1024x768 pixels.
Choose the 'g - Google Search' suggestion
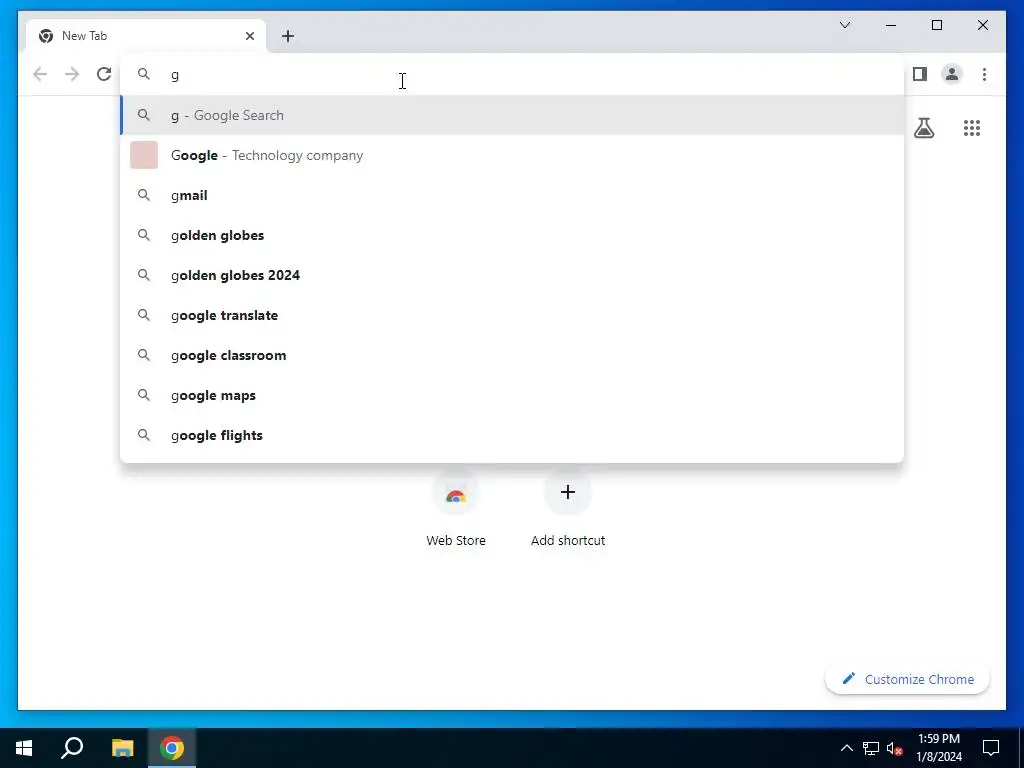pos(512,116)
